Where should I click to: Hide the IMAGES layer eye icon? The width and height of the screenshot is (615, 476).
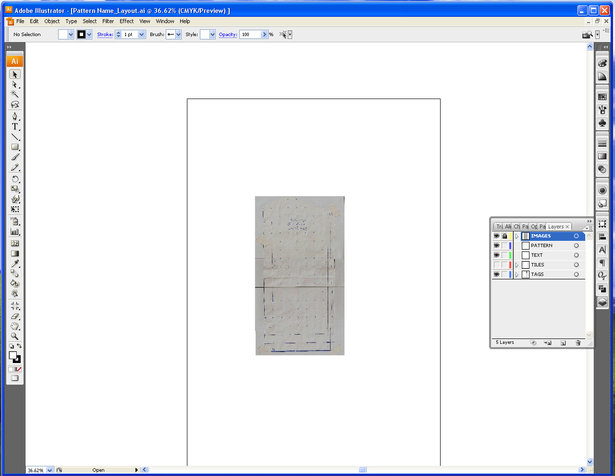(496, 236)
